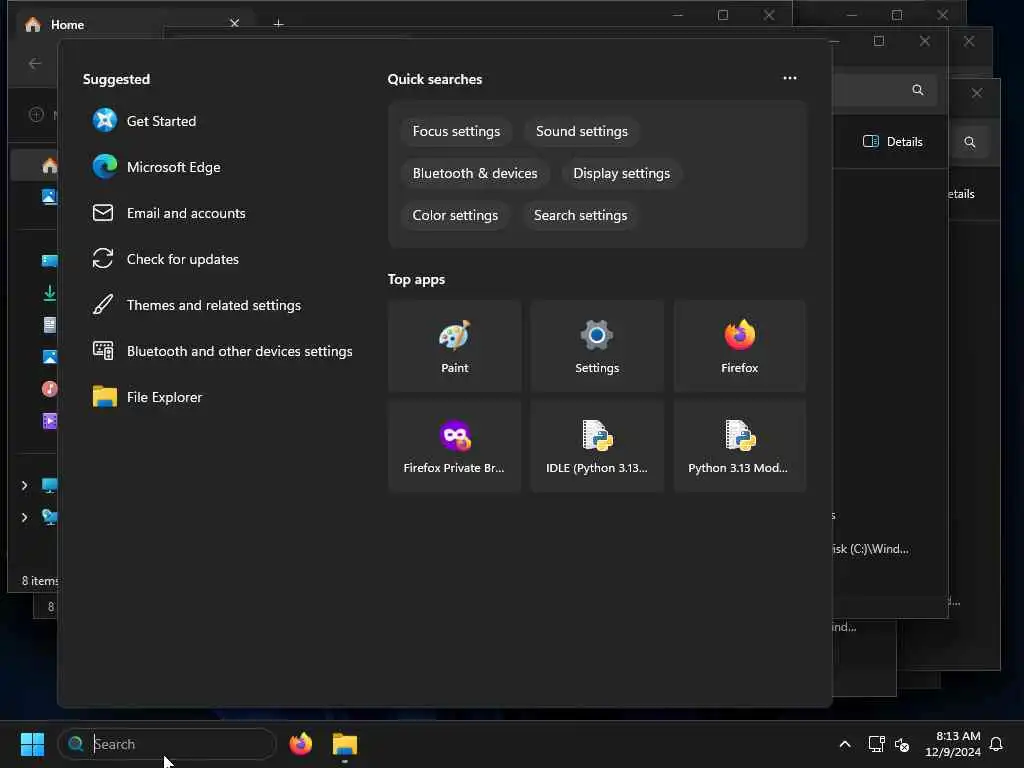Click the Back arrow in File Explorer
The height and width of the screenshot is (768, 1024).
point(35,63)
